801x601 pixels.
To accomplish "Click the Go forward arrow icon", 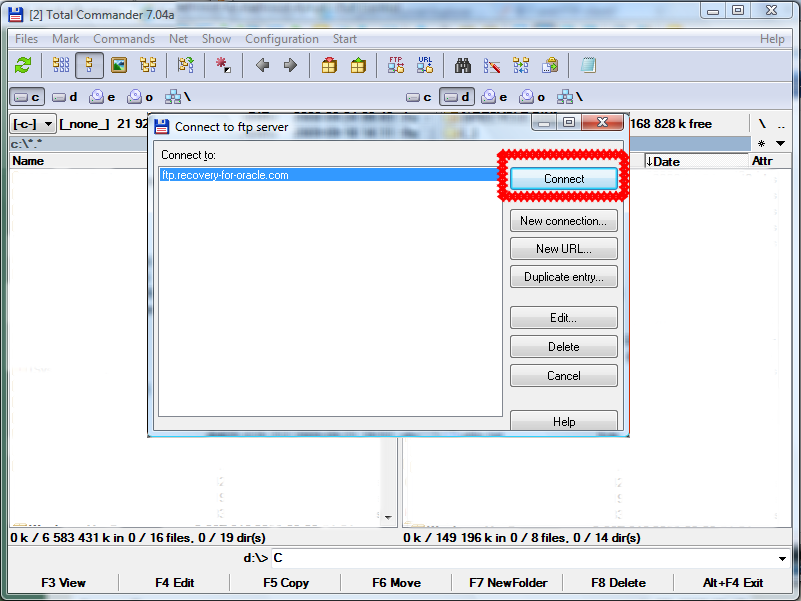I will [x=290, y=66].
